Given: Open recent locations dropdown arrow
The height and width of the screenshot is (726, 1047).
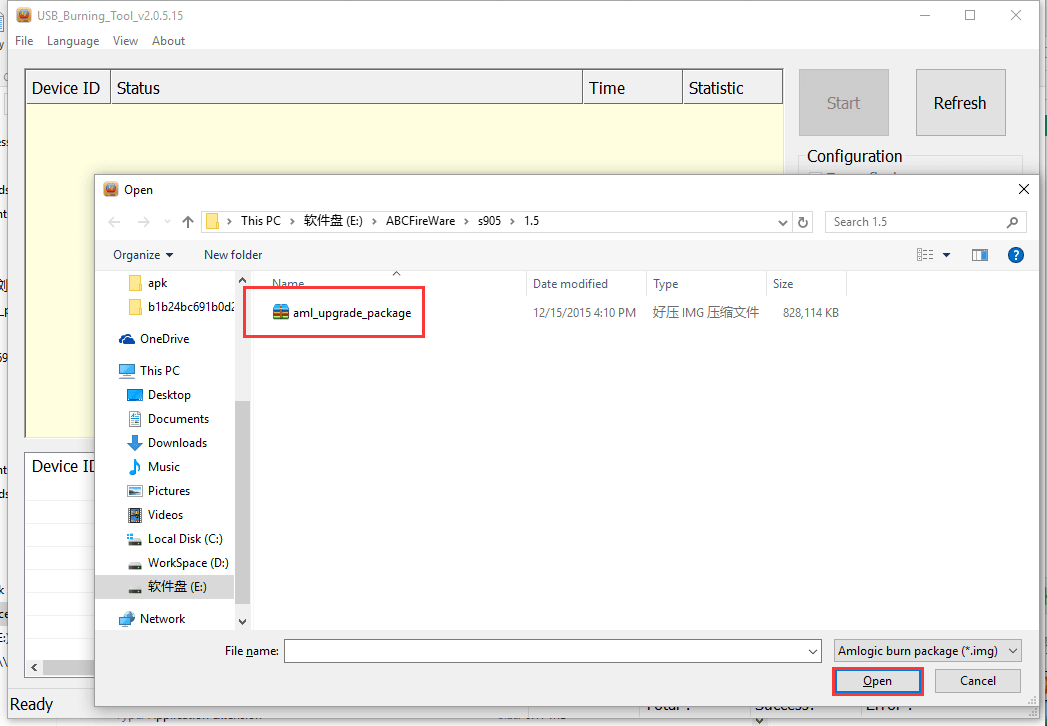Looking at the screenshot, I should click(x=167, y=222).
